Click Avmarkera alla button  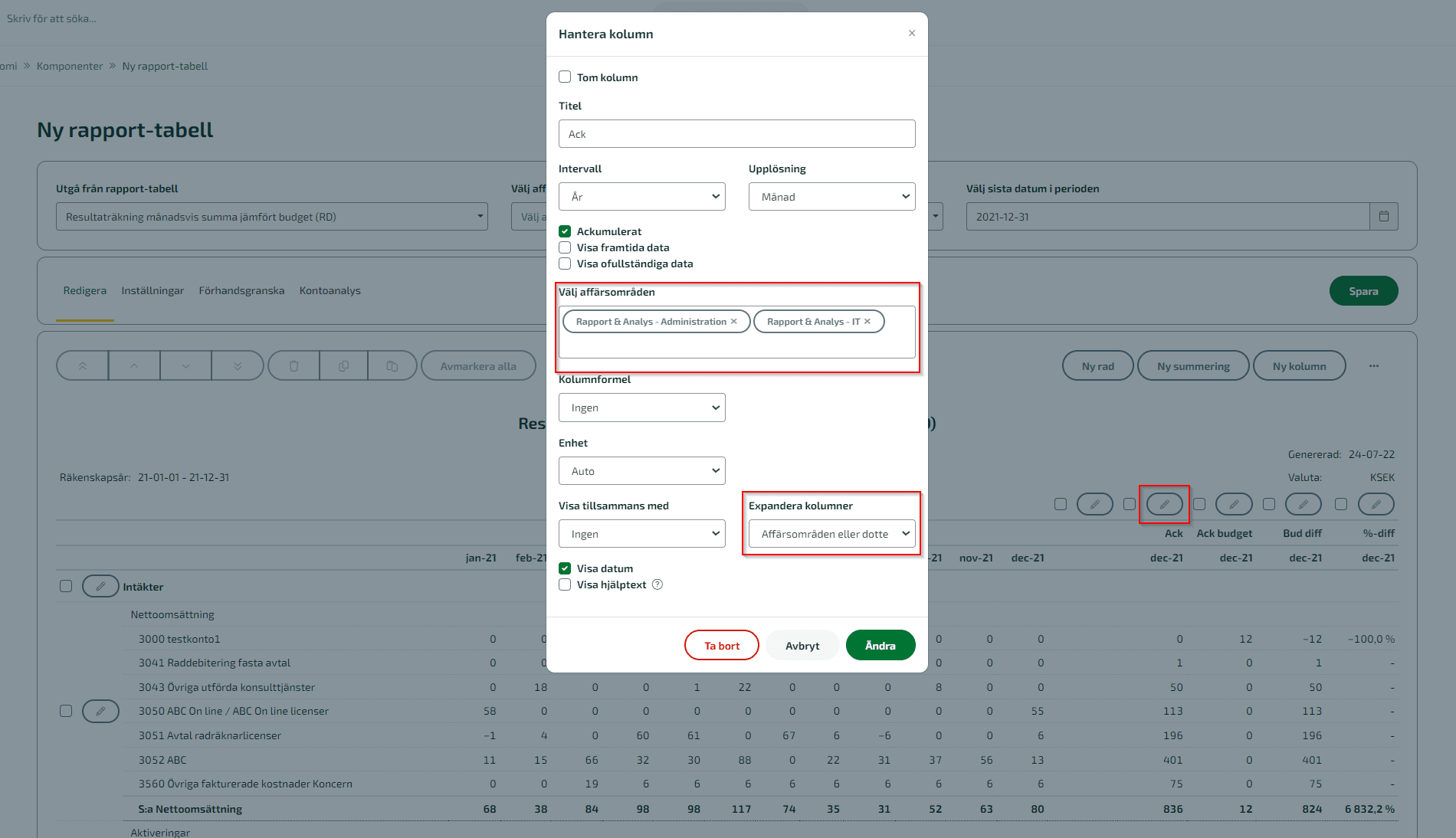click(478, 366)
